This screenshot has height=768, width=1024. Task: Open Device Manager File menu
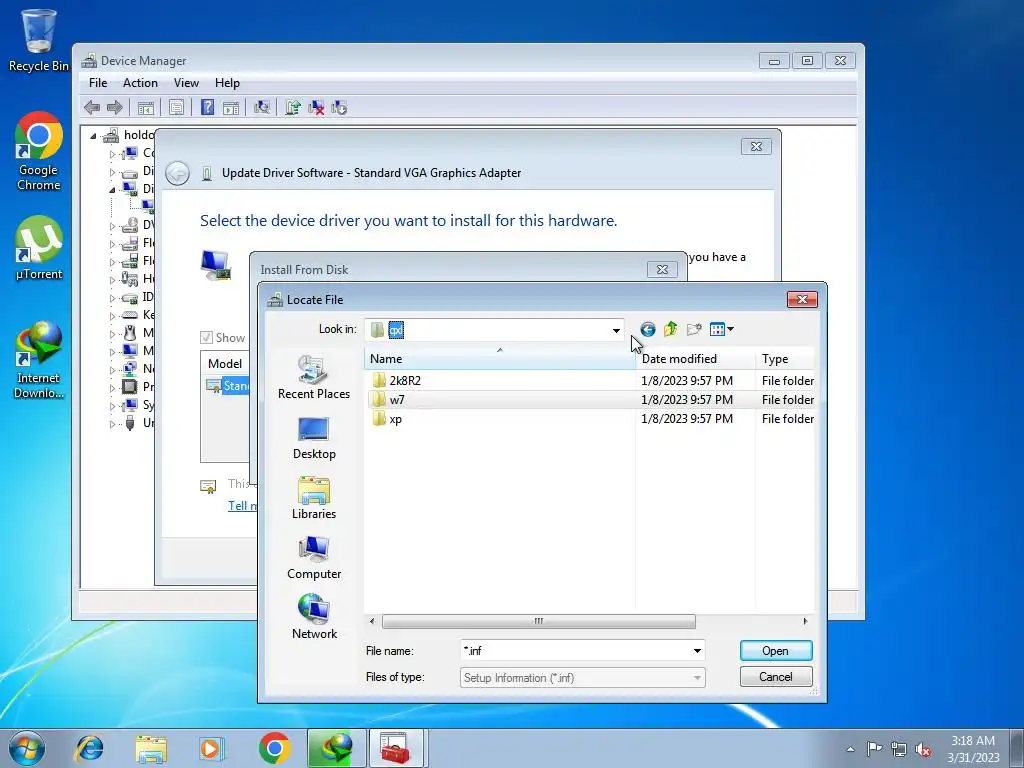(98, 83)
